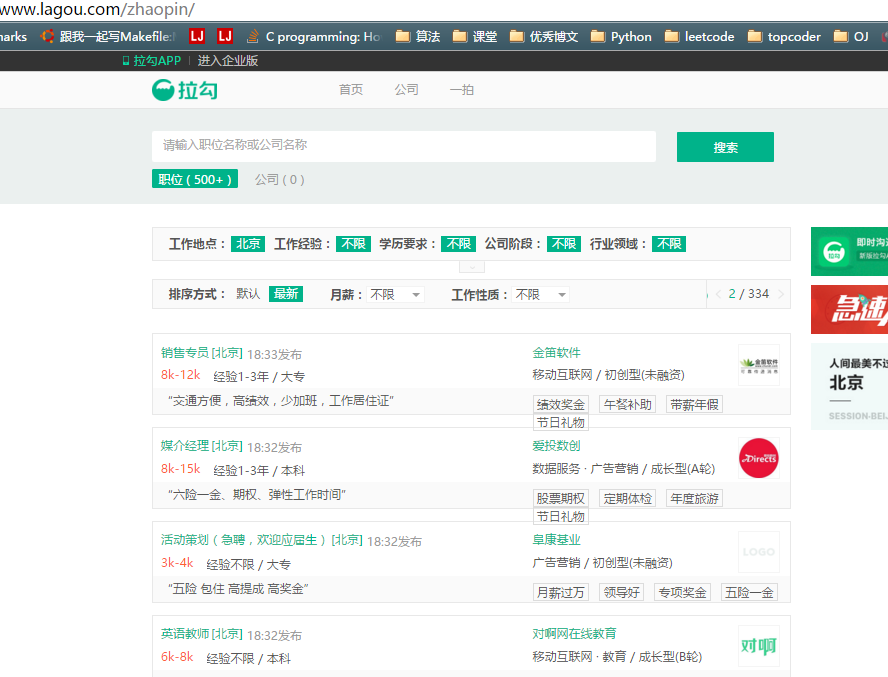Open the 阜康基业 company link
Viewport: 888px width, 677px height.
[556, 539]
